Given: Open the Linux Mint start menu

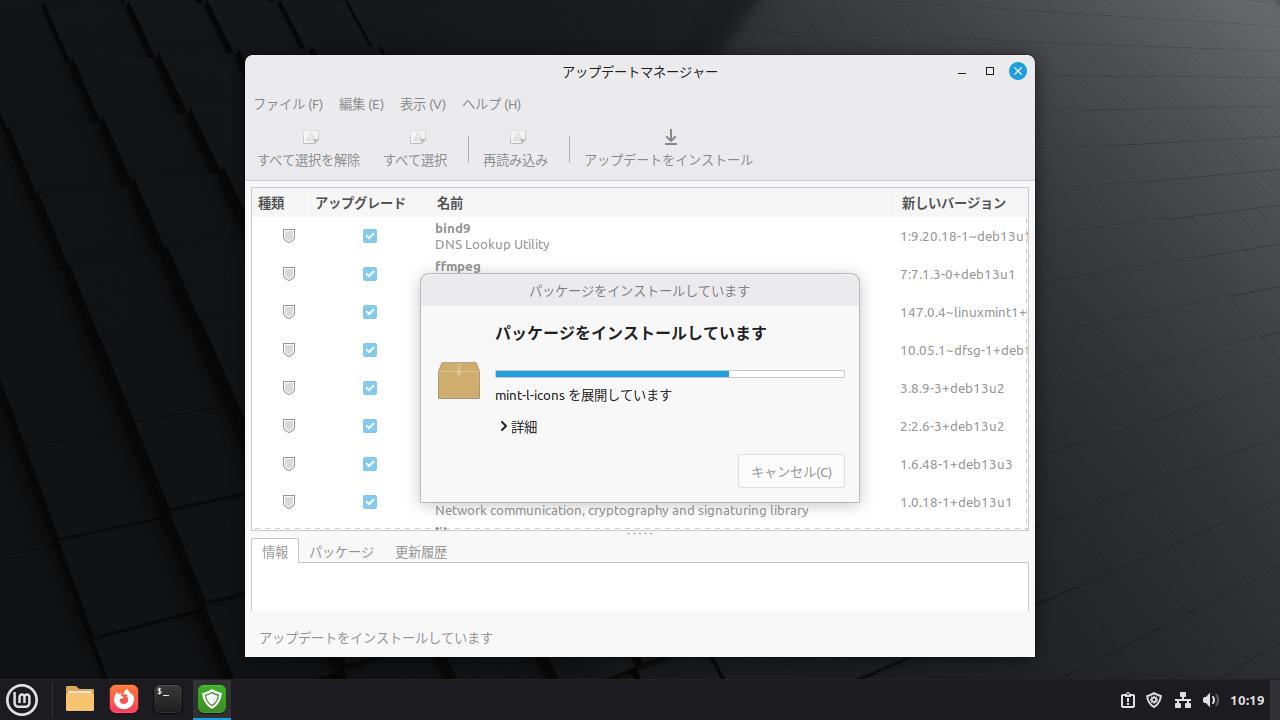Looking at the screenshot, I should coord(22,699).
